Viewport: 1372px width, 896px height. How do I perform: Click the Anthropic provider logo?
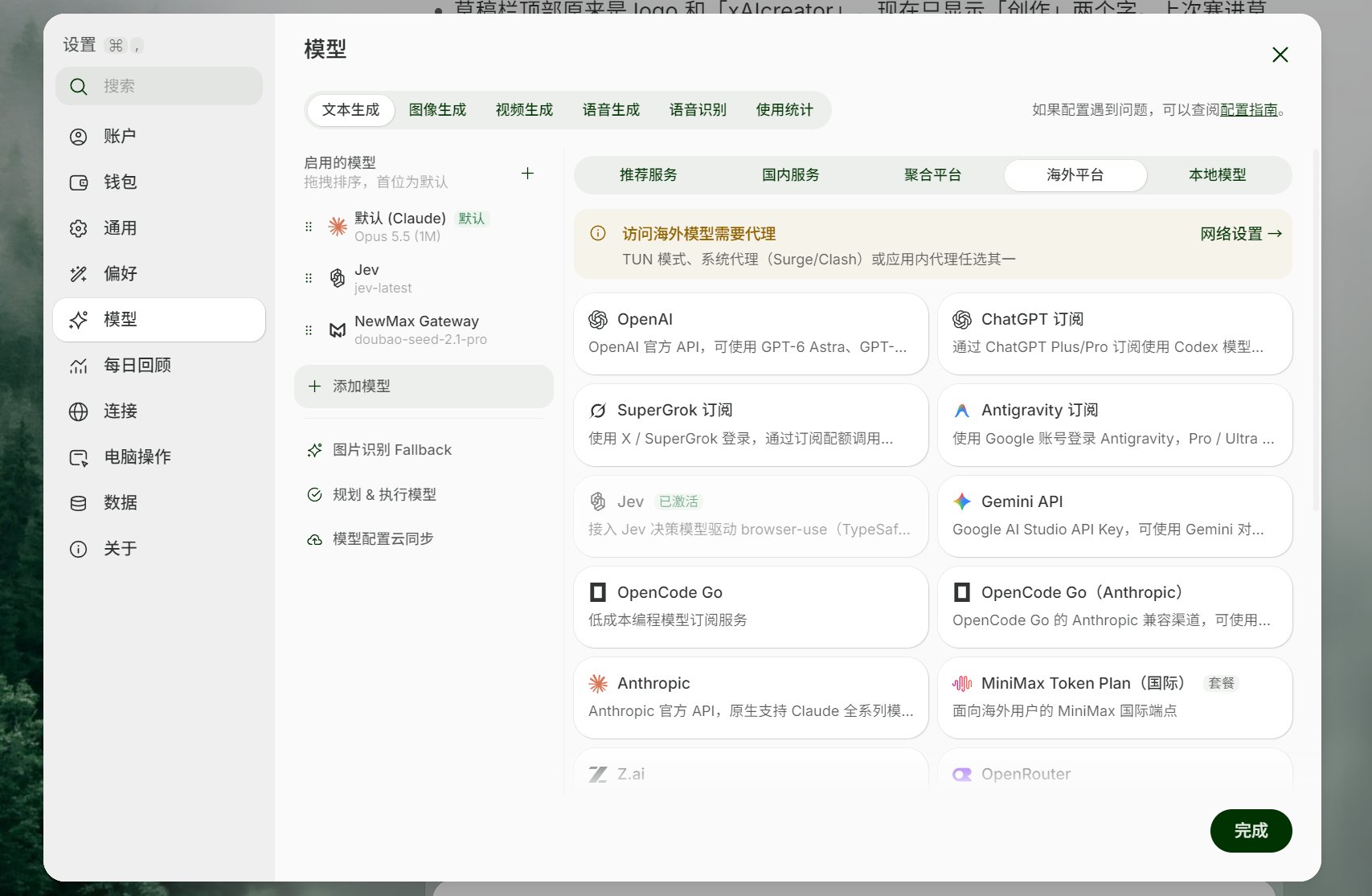pos(598,683)
